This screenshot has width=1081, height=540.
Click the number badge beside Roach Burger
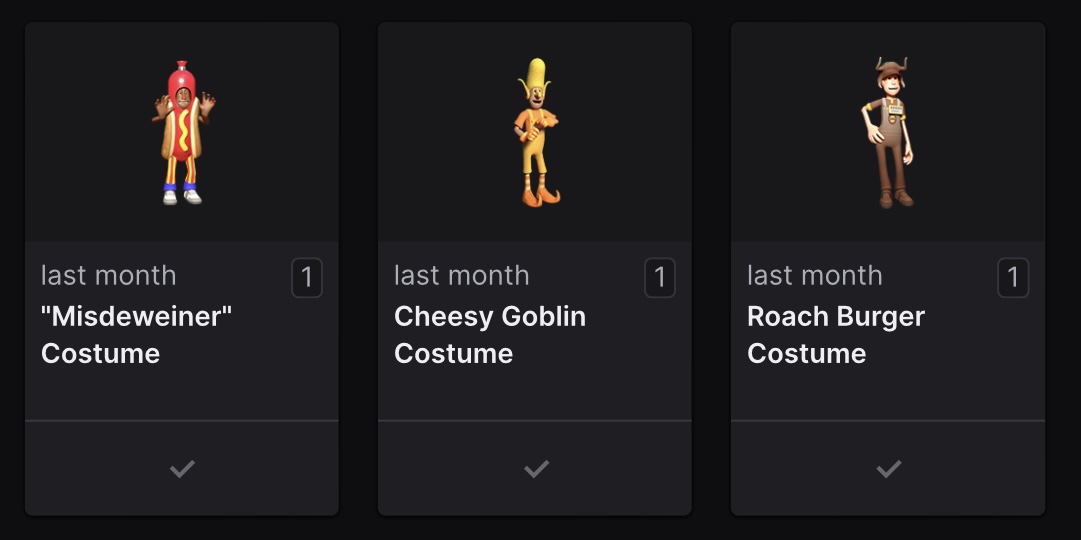[1013, 278]
